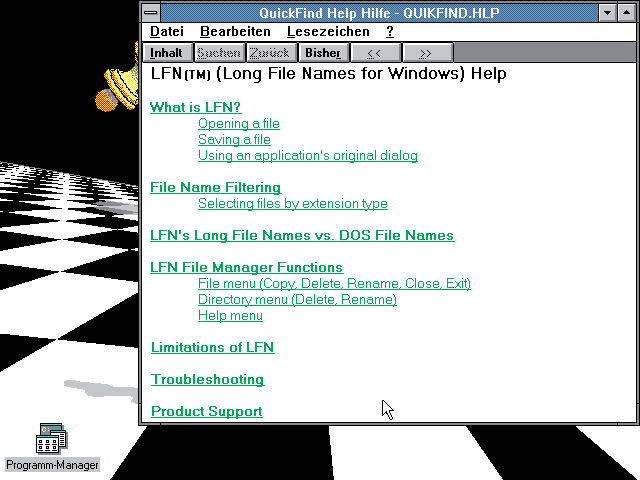Follow the "Directory menu (Delete, Rename)" link
Image resolution: width=640 pixels, height=480 pixels.
click(x=297, y=299)
